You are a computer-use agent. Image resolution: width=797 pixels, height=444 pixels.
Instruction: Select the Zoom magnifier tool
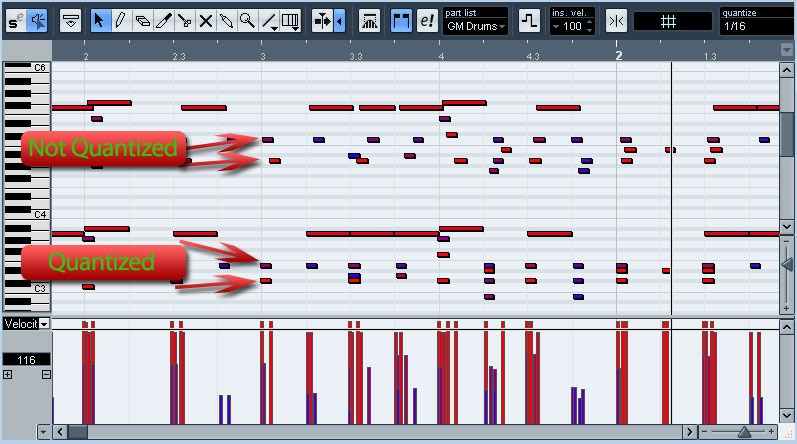tap(247, 21)
